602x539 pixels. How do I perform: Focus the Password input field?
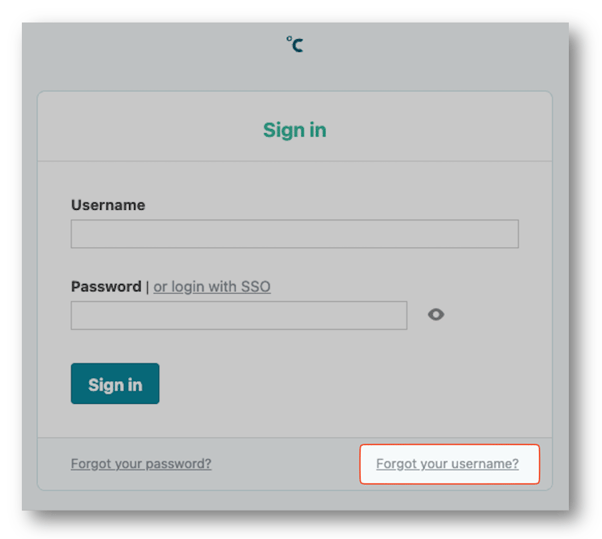click(239, 316)
